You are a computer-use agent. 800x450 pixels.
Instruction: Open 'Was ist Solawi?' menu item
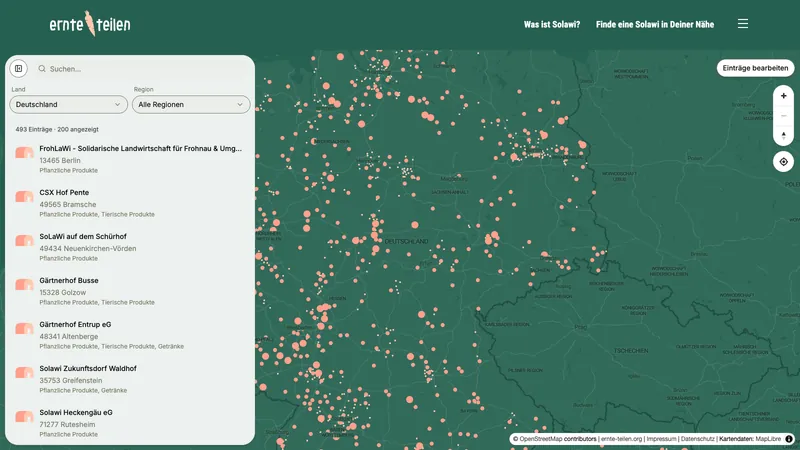[x=552, y=24]
